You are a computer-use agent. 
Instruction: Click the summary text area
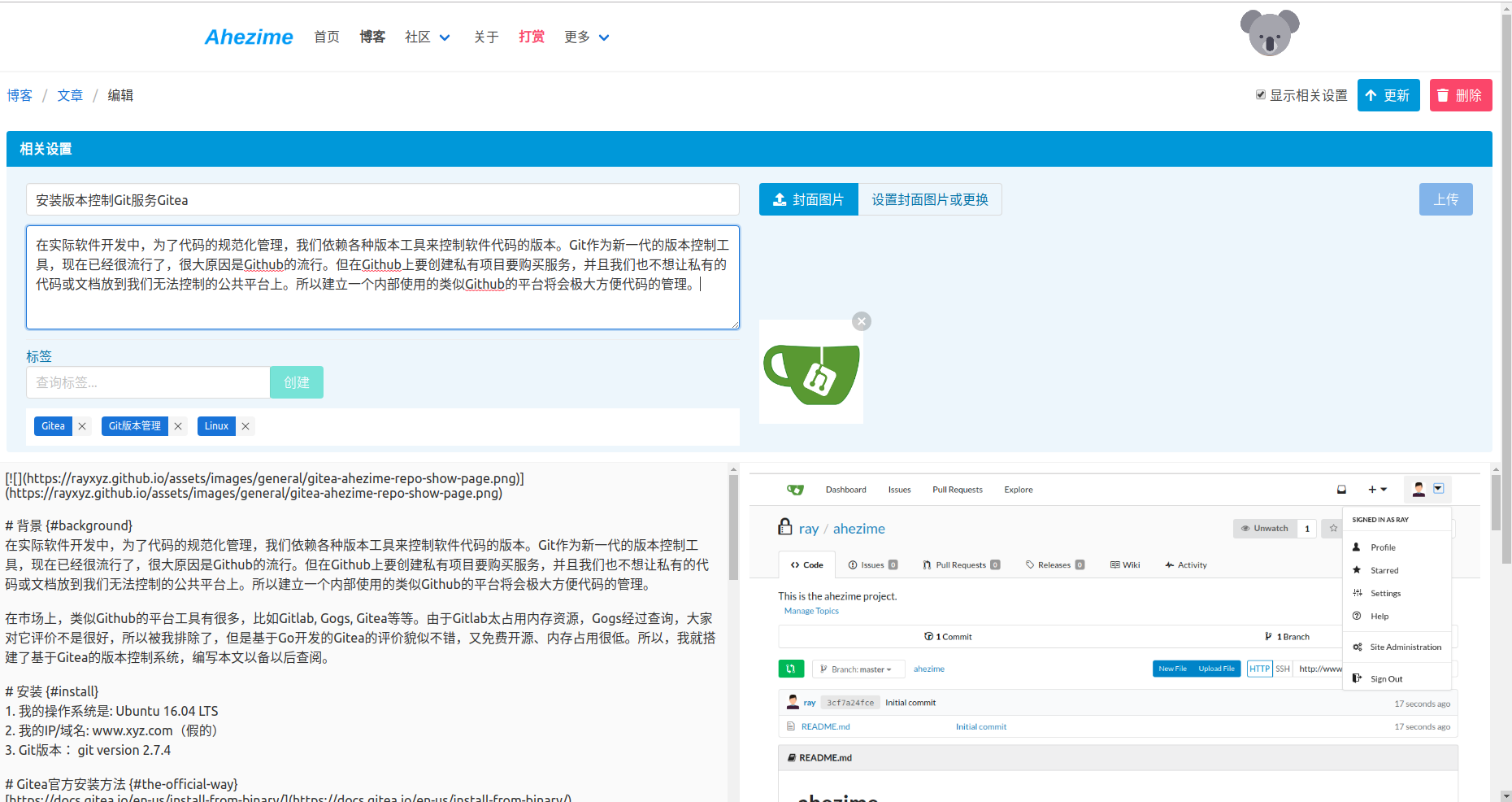[x=383, y=277]
